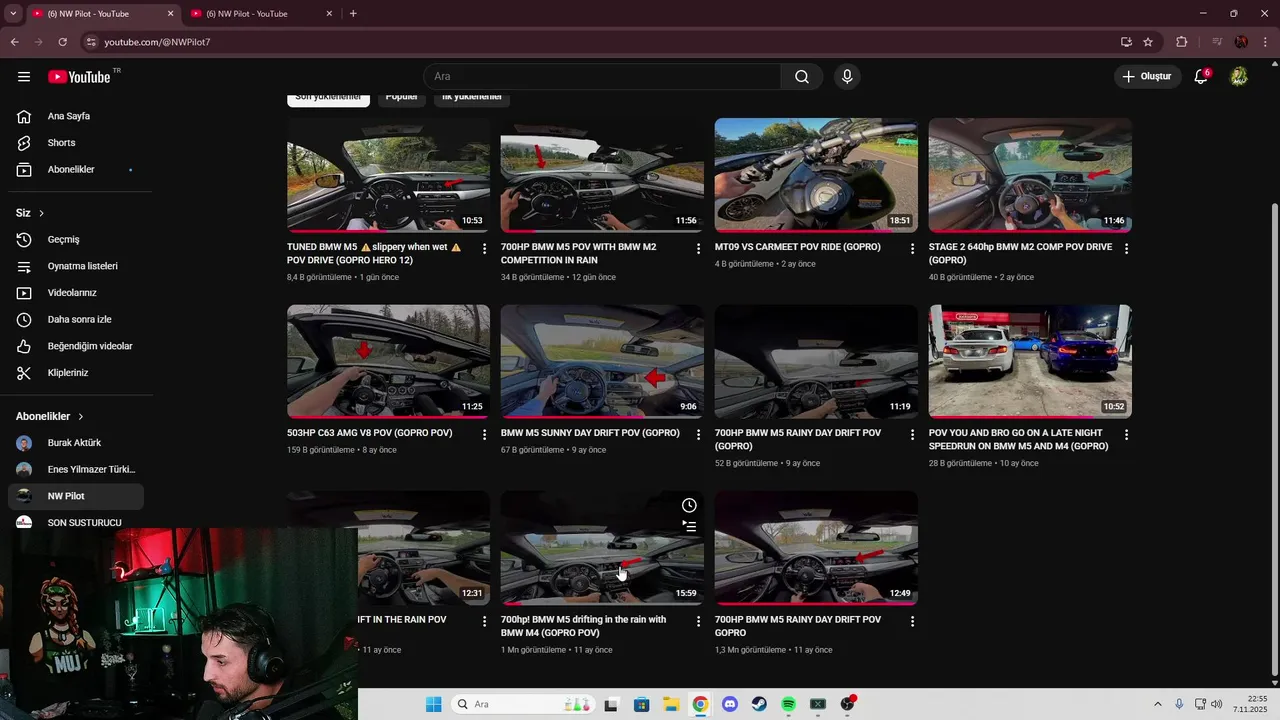This screenshot has width=1280, height=720.
Task: Click the address bar URL youtube.com/@NWPilot7
Action: tap(157, 42)
